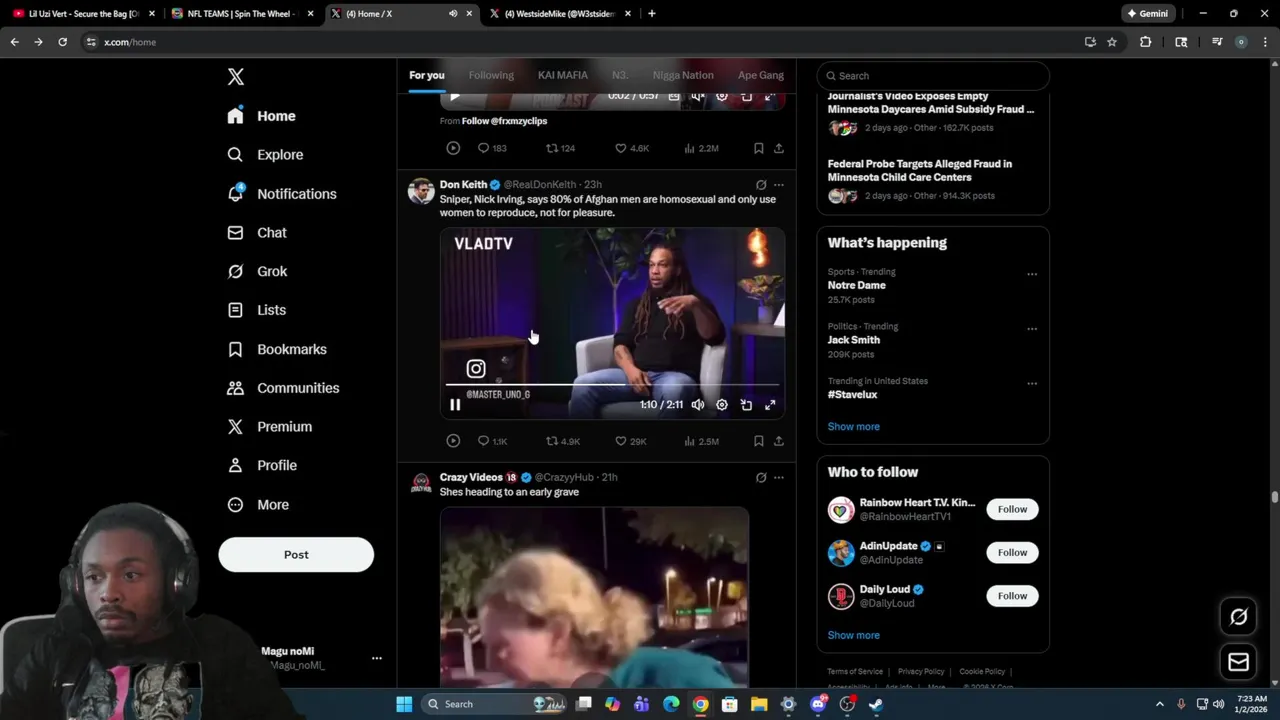Open VladTV video settings gear
Image resolution: width=1280 pixels, height=720 pixels.
tap(722, 405)
